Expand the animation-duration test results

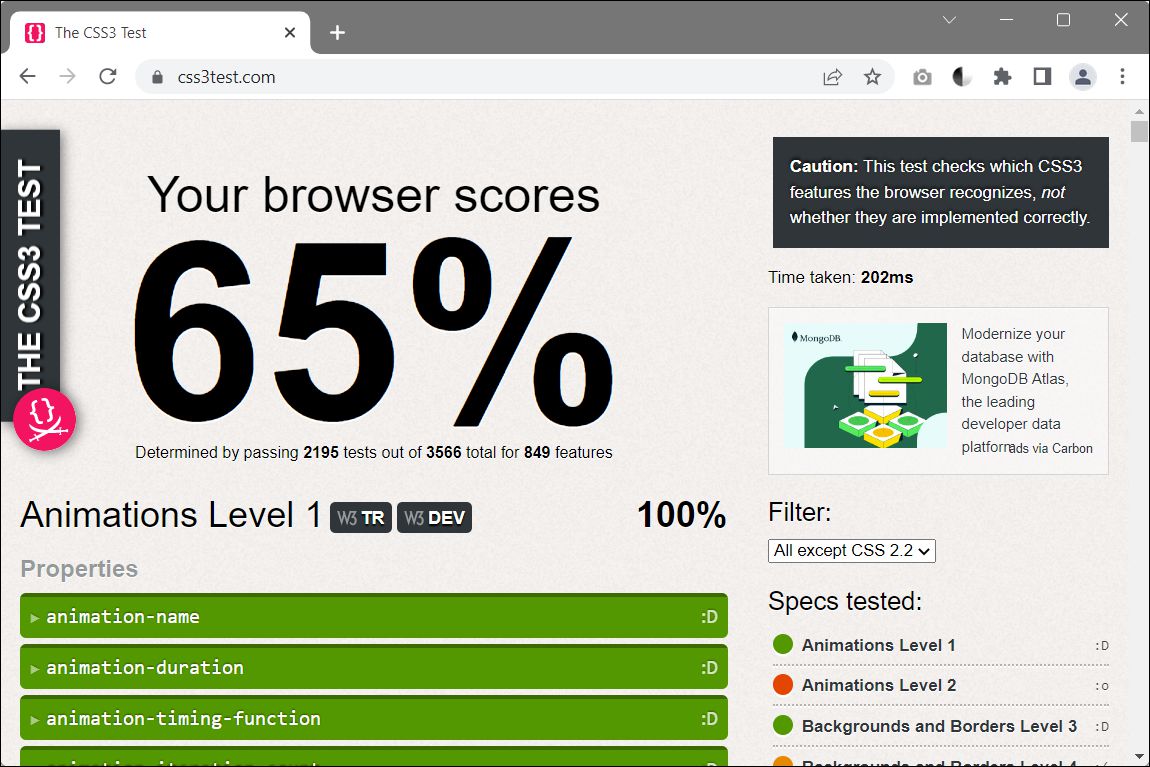(x=373, y=667)
